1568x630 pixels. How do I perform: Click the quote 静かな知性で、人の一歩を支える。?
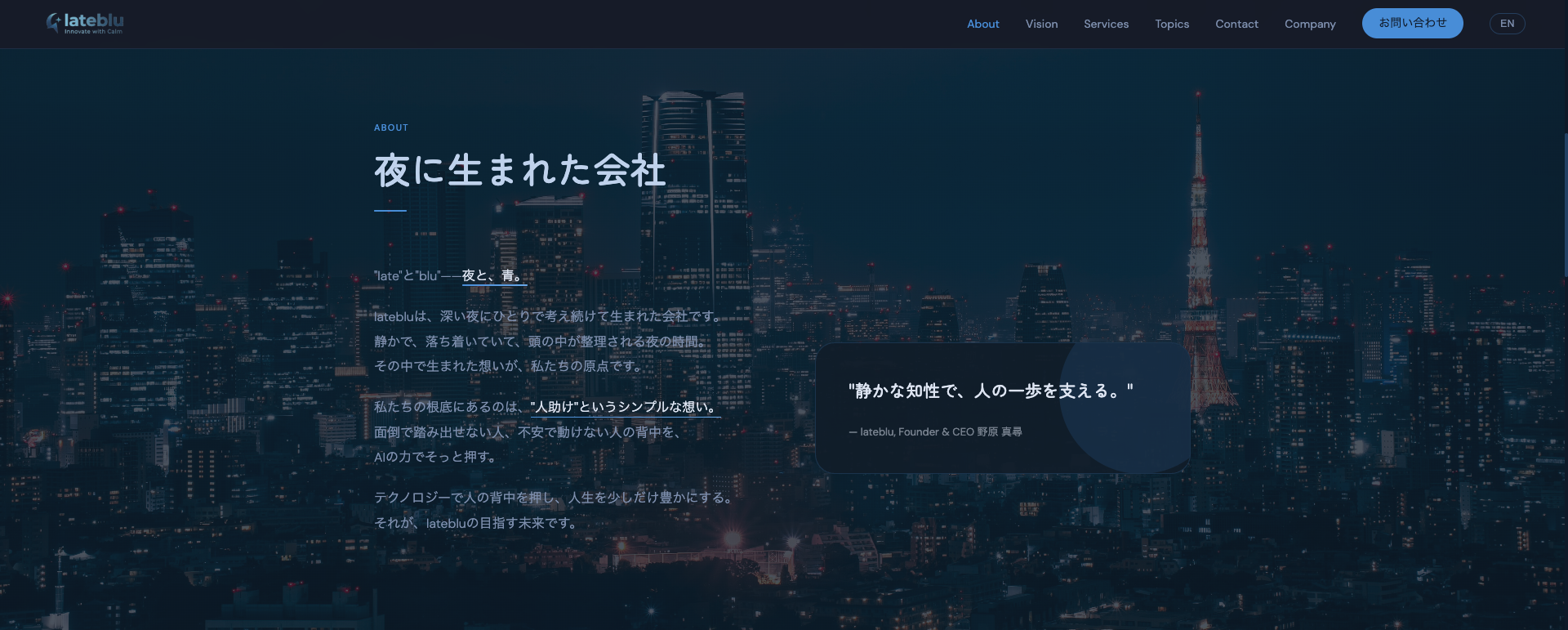tap(991, 391)
